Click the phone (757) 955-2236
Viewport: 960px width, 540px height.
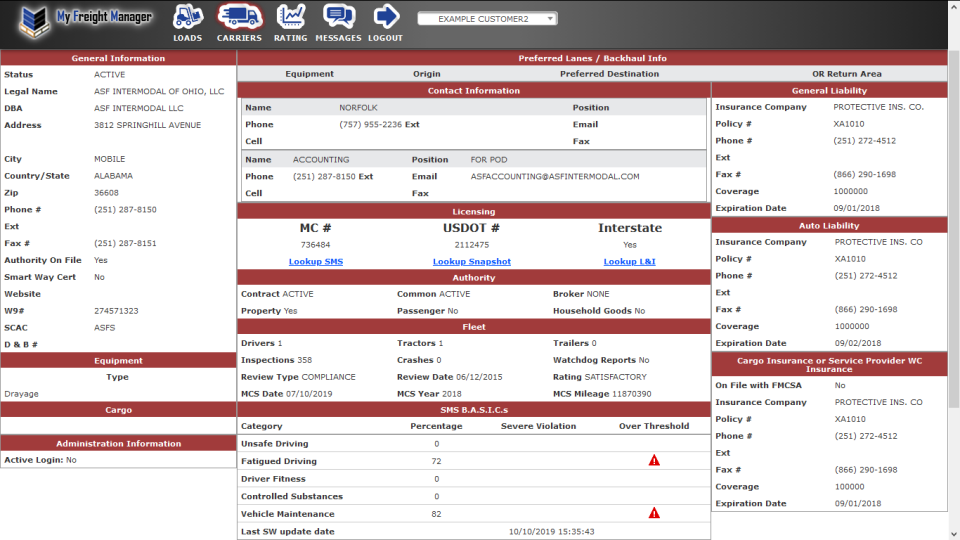pyautogui.click(x=370, y=124)
